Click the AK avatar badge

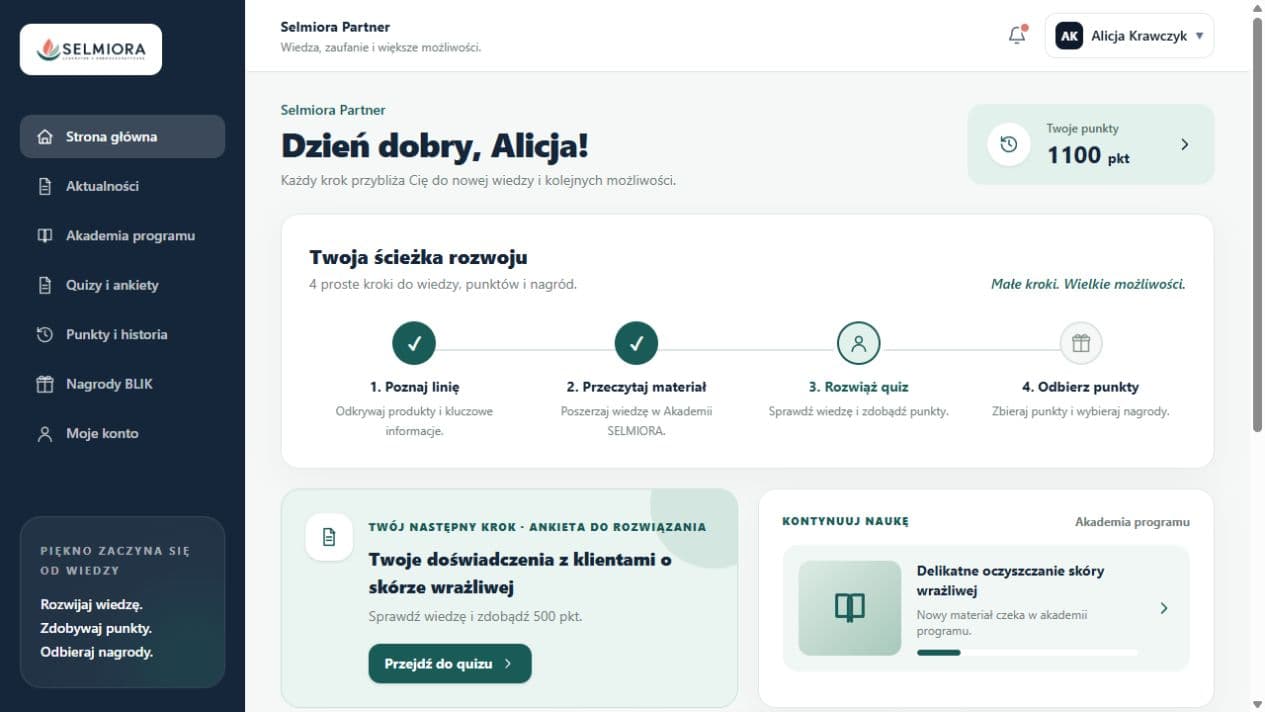pyautogui.click(x=1069, y=36)
